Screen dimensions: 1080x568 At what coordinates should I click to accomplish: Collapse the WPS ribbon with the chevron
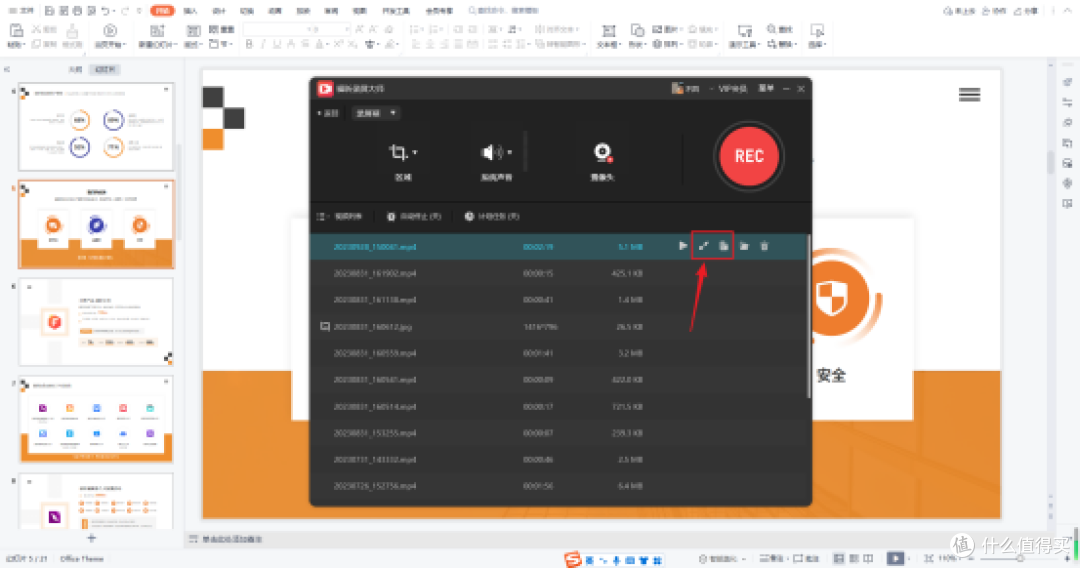(1066, 11)
